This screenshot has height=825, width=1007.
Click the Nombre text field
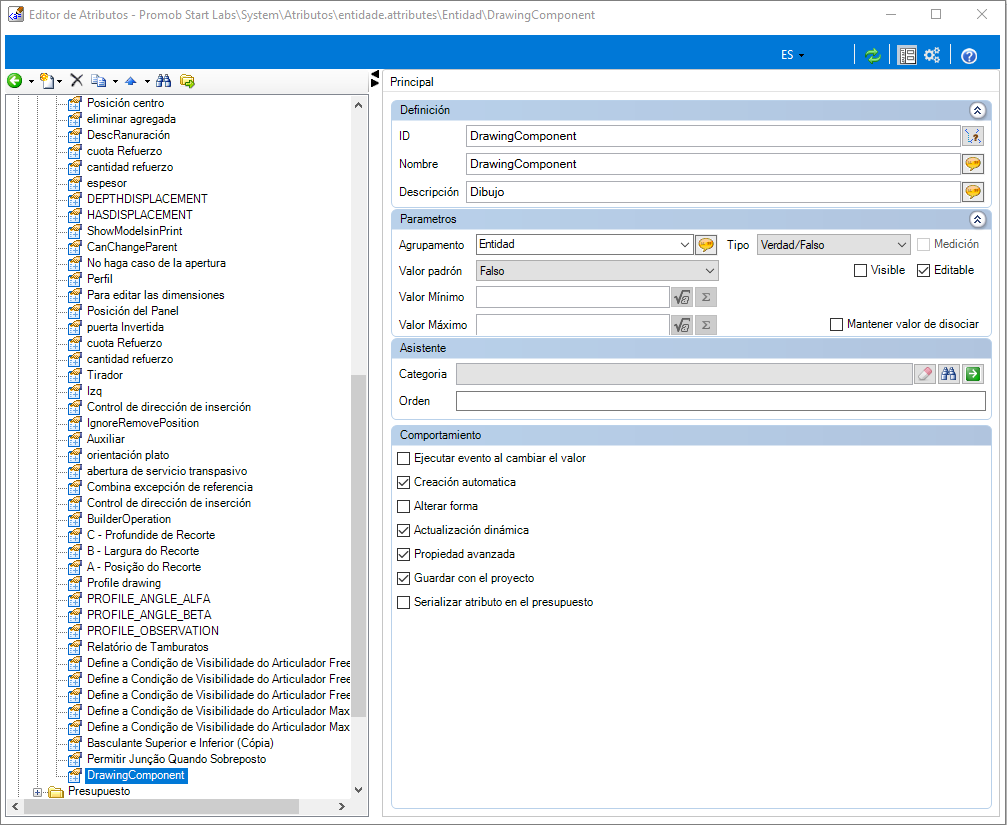713,164
